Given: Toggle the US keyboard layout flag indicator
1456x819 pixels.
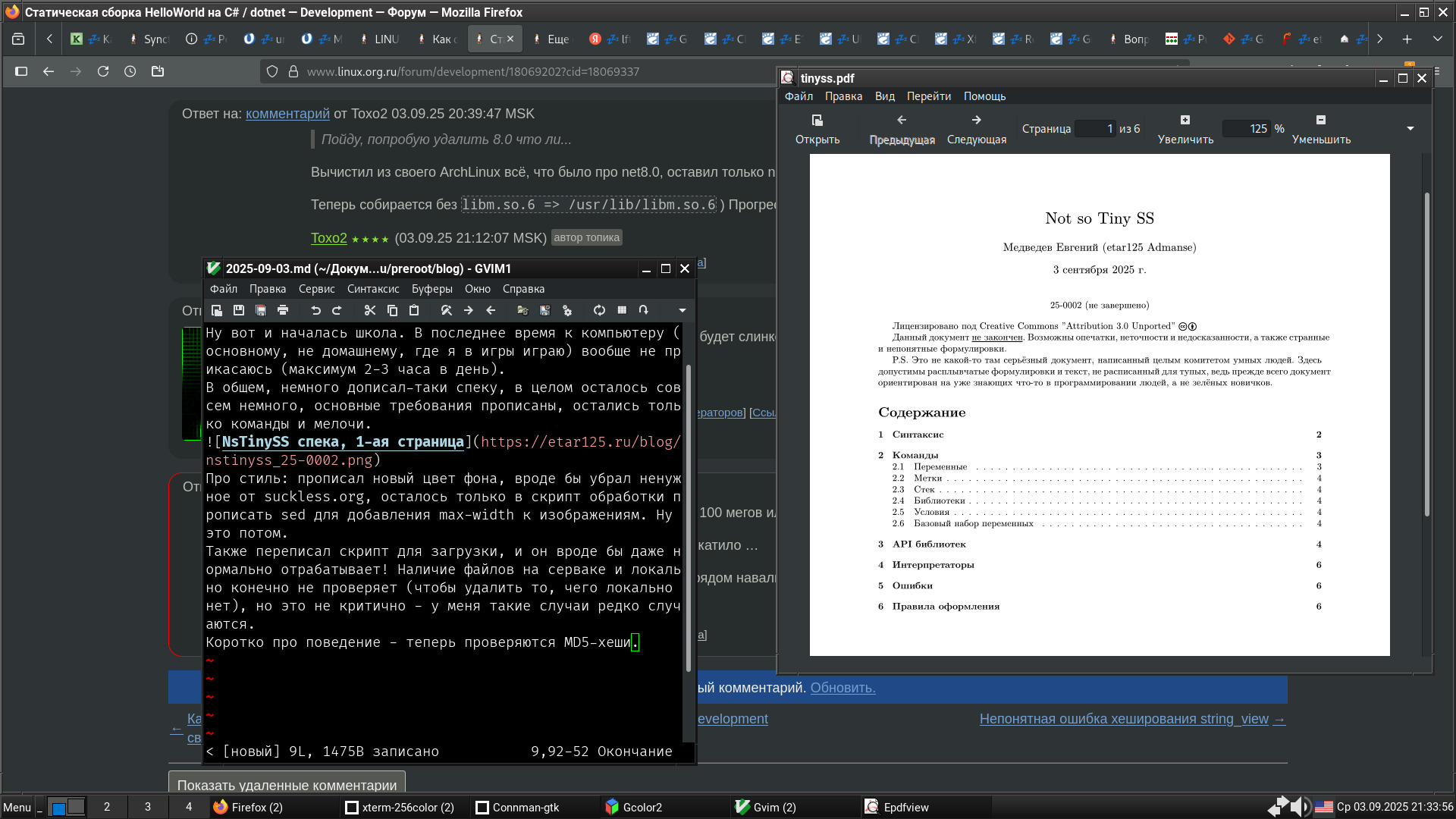Looking at the screenshot, I should point(1324,807).
